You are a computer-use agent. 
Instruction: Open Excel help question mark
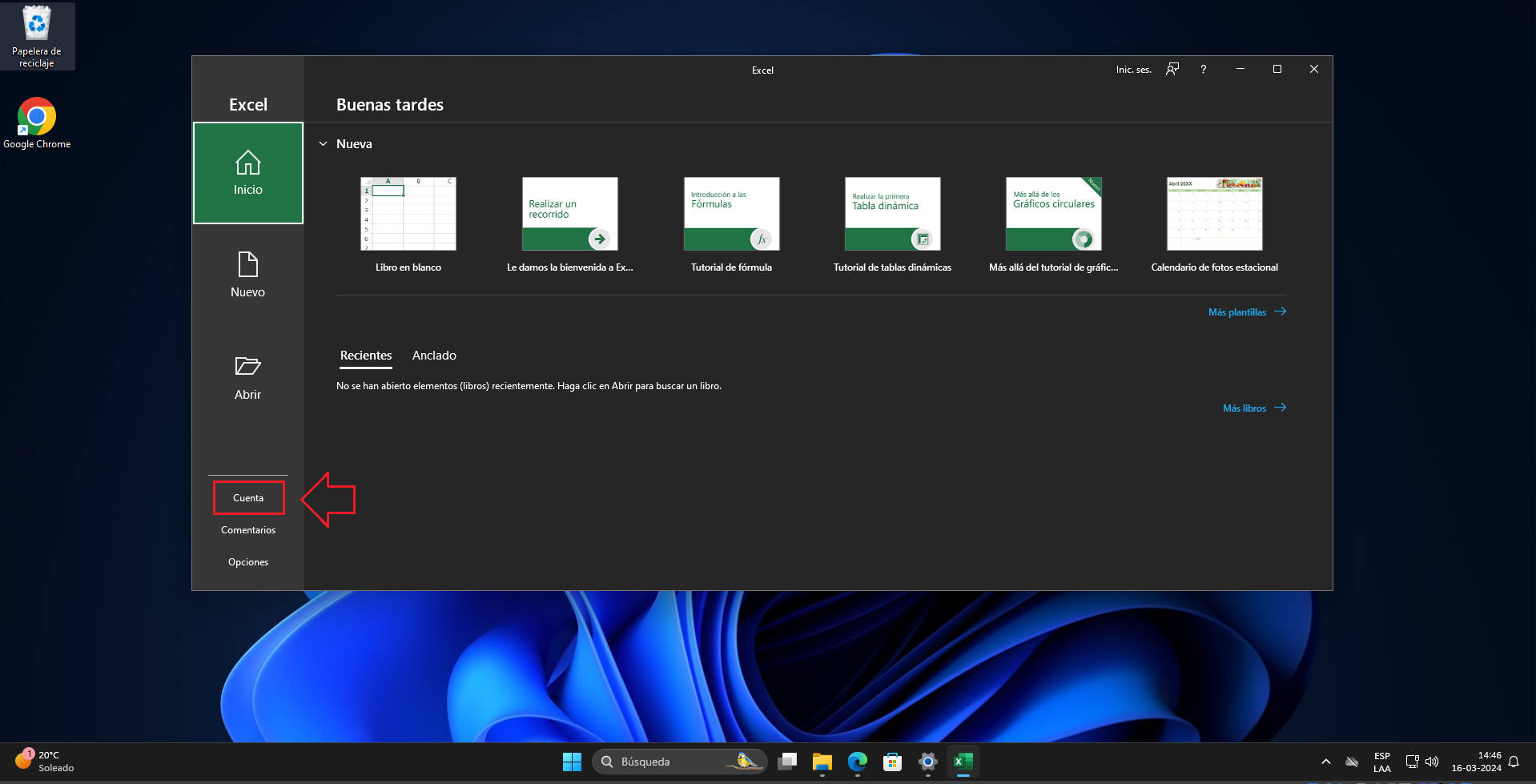pyautogui.click(x=1203, y=69)
